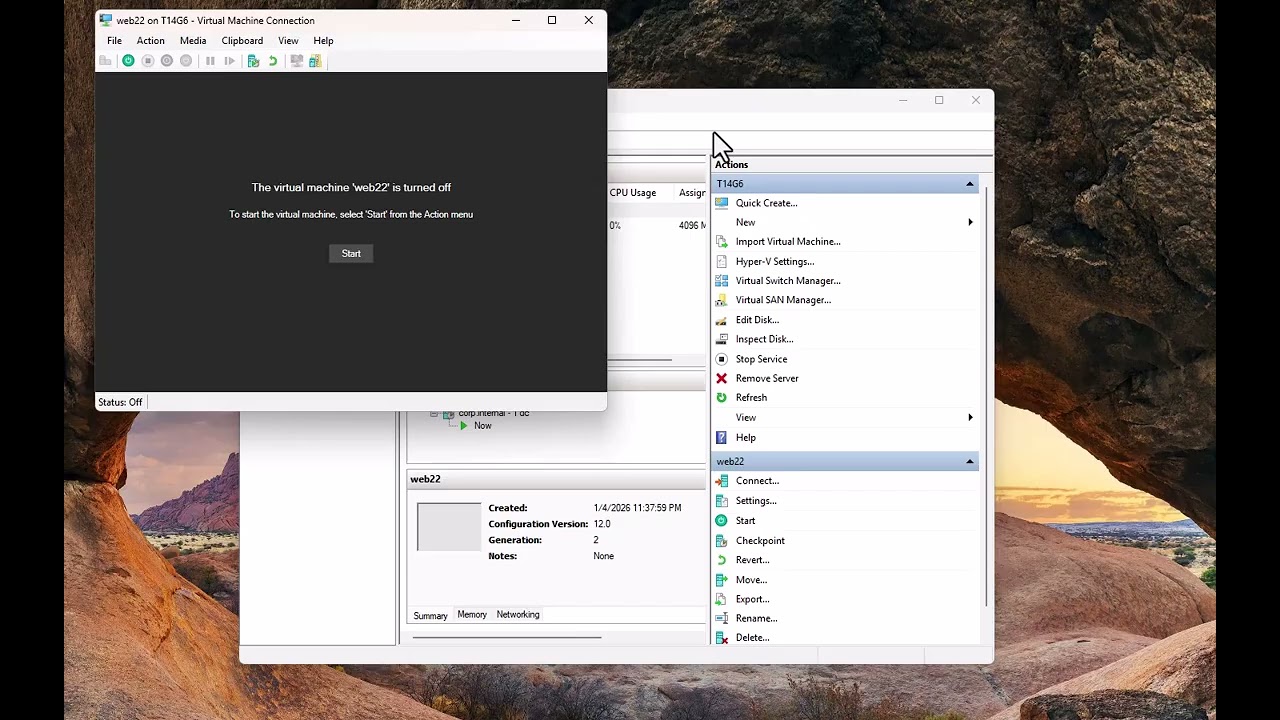Click the Save toolbar icon
1280x720 pixels.
tap(186, 61)
